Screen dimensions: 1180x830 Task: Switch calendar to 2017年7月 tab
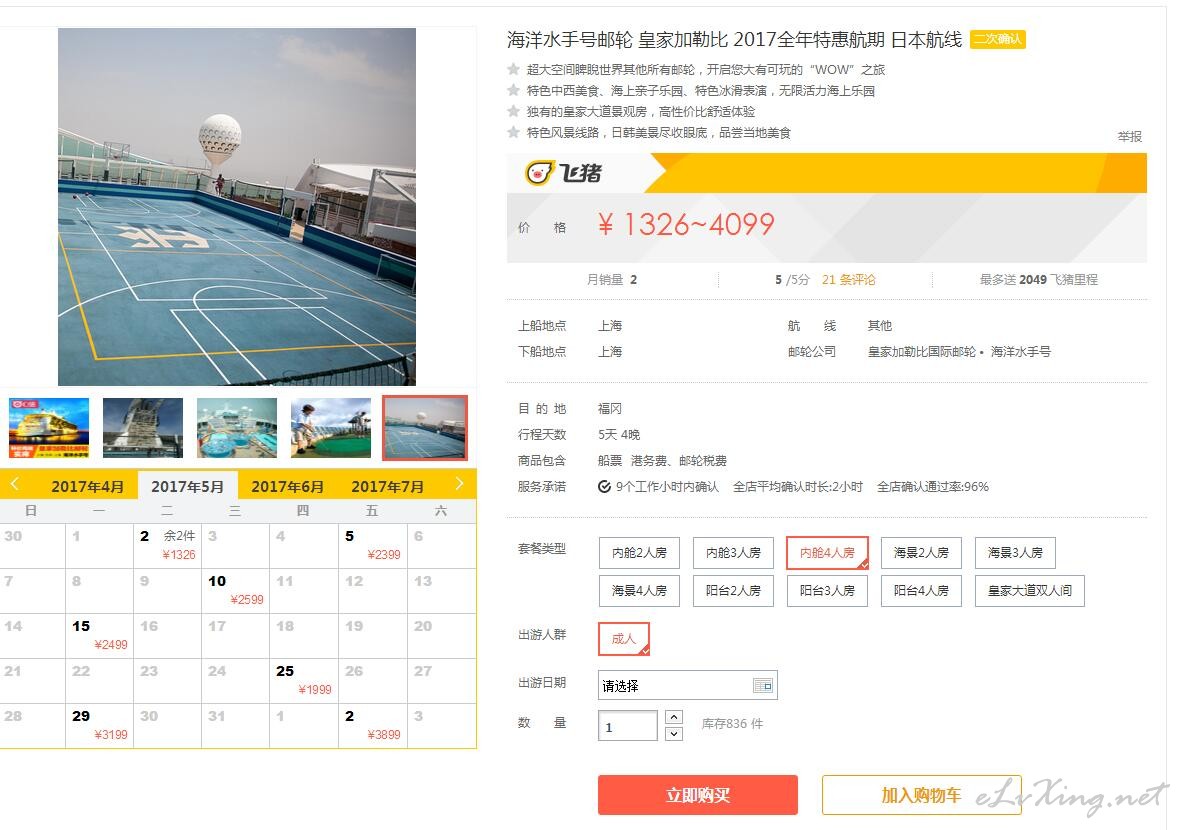click(388, 486)
